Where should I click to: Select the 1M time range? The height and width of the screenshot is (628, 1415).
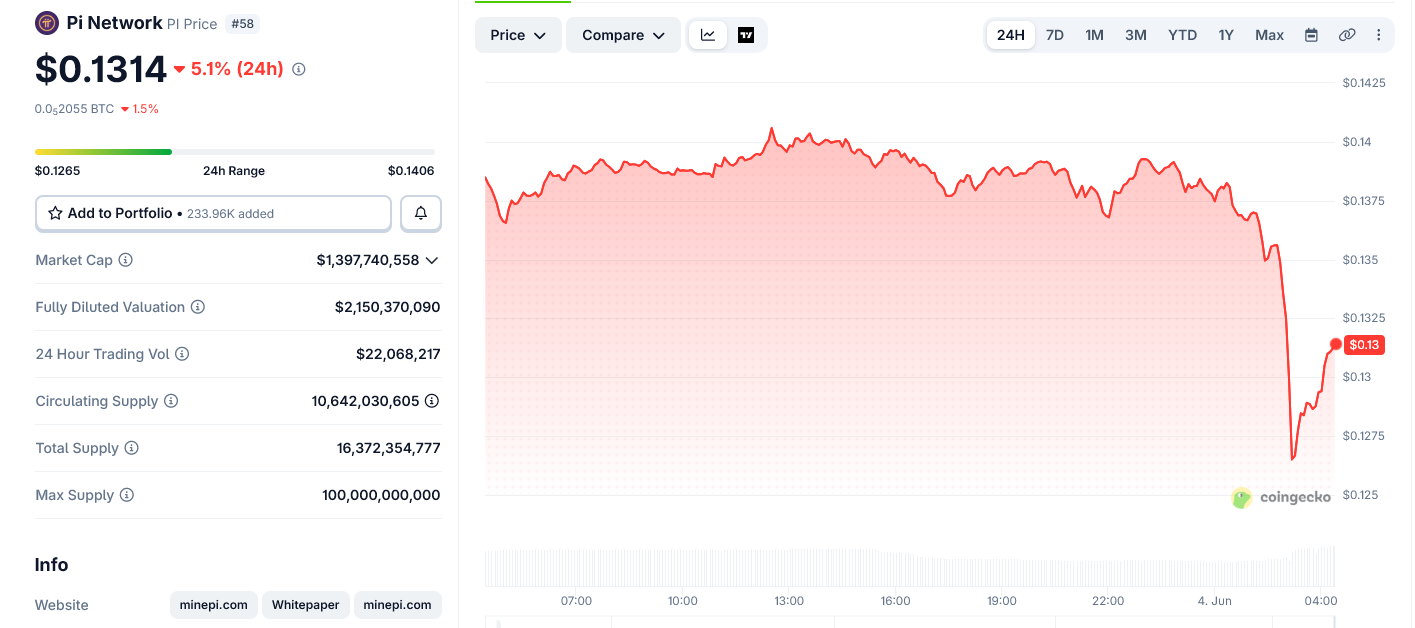(x=1095, y=35)
